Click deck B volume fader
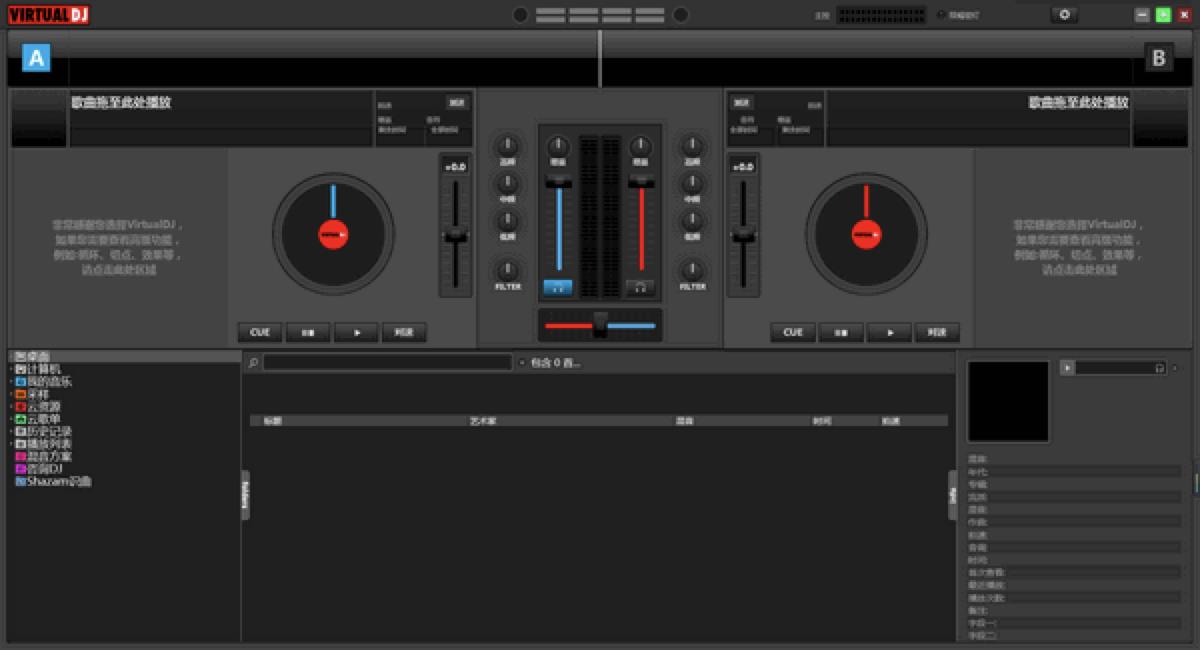This screenshot has height=650, width=1200. [x=641, y=181]
